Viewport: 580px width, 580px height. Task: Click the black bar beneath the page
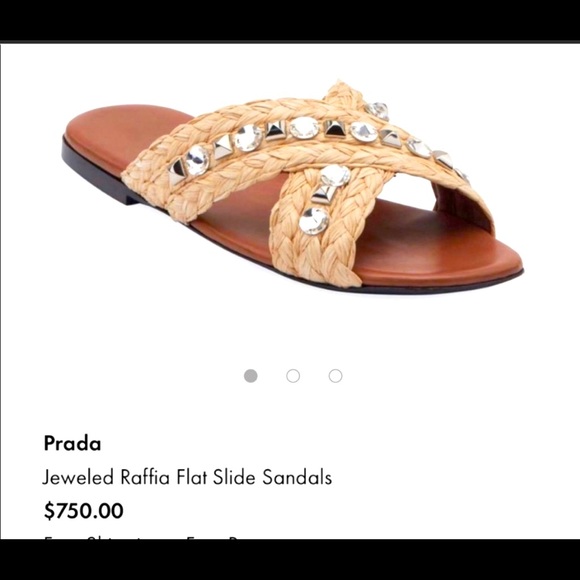click(290, 560)
